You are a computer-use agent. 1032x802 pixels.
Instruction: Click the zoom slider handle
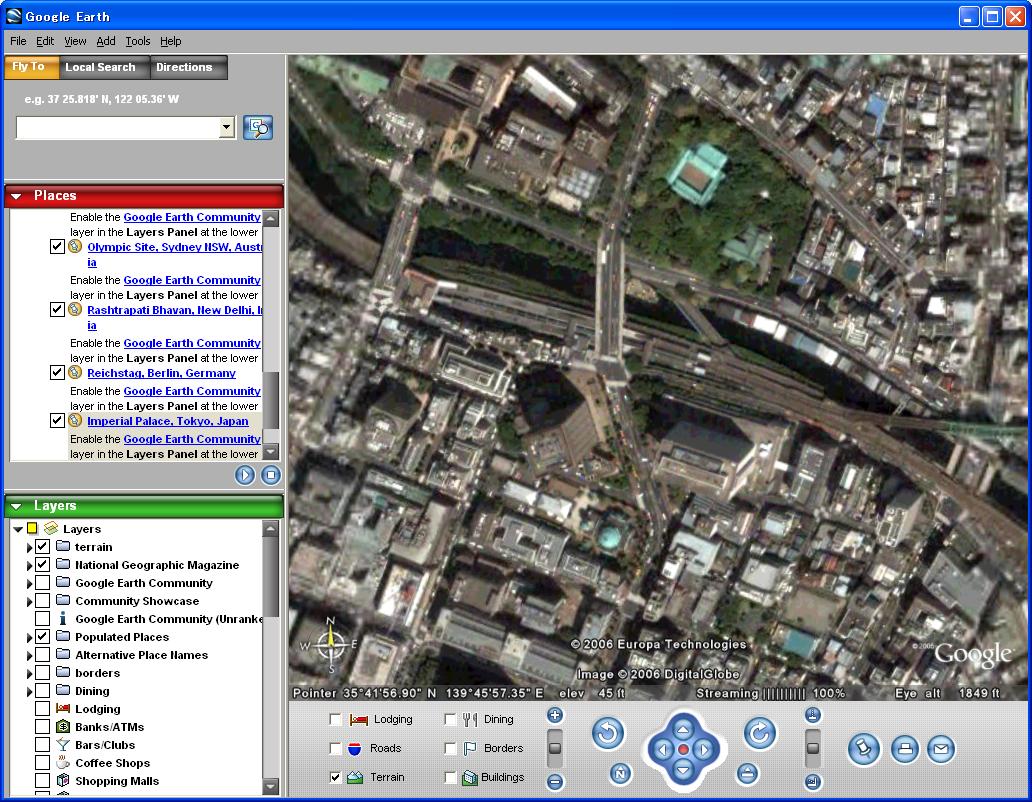(x=555, y=748)
